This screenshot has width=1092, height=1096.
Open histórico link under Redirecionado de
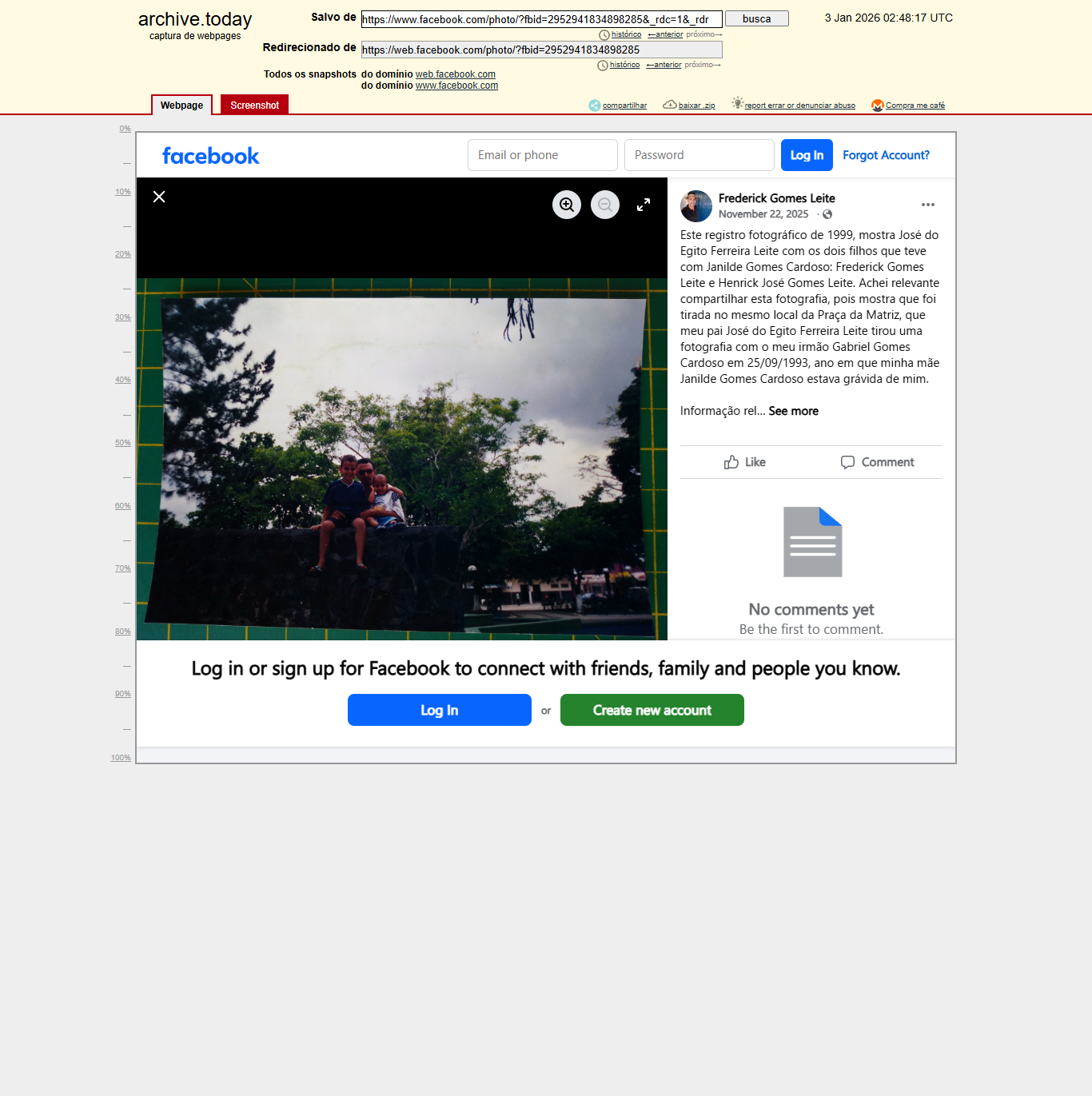625,65
